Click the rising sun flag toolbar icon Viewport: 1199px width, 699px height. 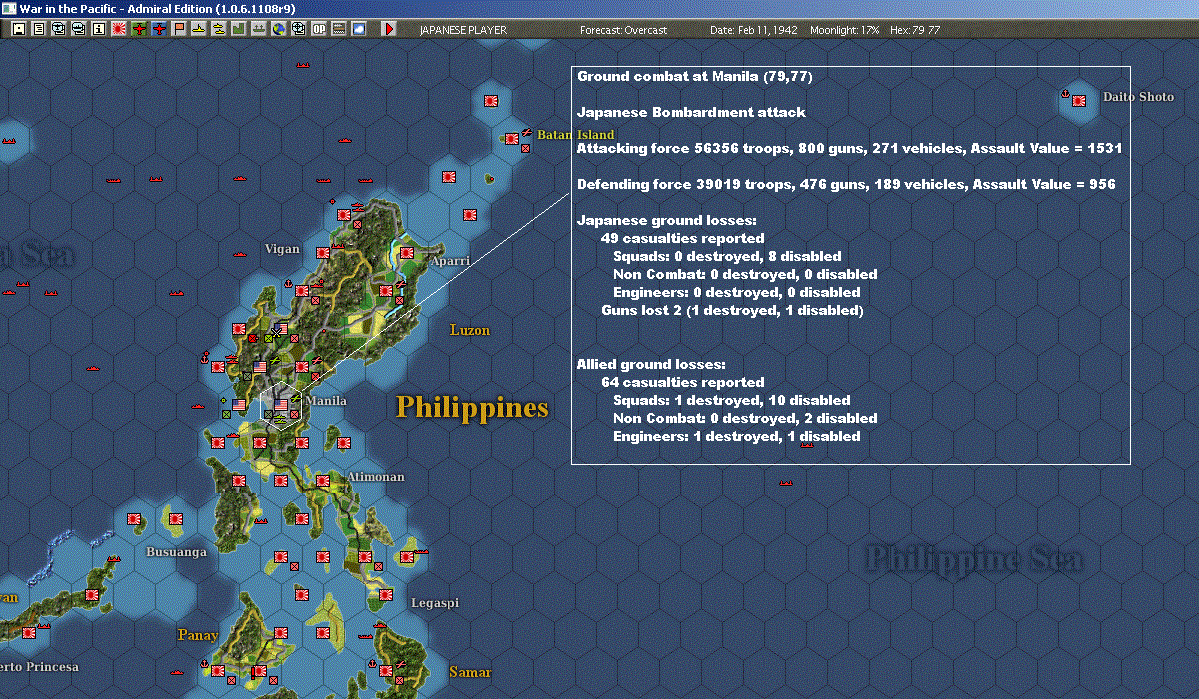119,29
